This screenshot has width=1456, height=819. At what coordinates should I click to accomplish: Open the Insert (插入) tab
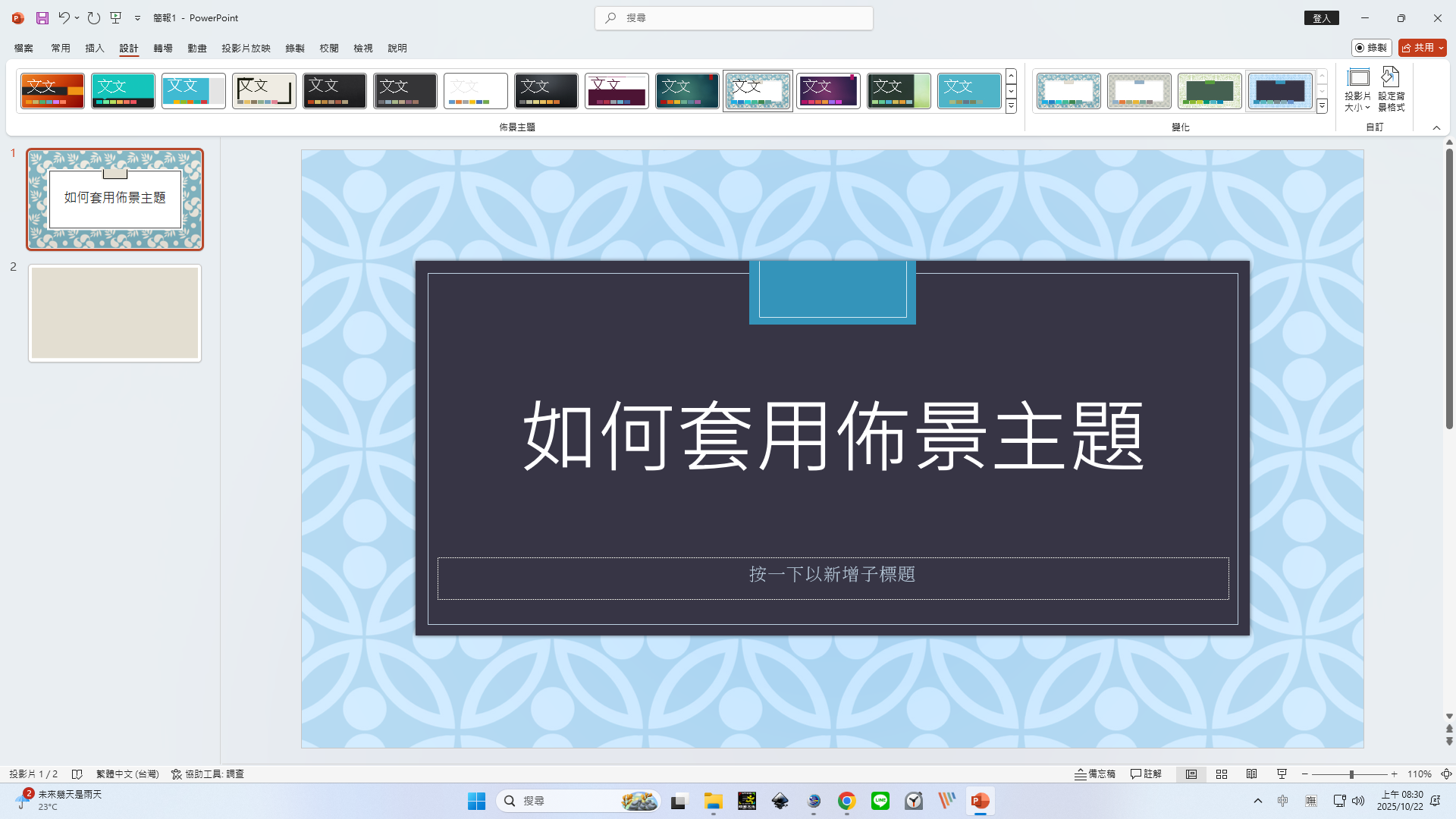point(95,48)
